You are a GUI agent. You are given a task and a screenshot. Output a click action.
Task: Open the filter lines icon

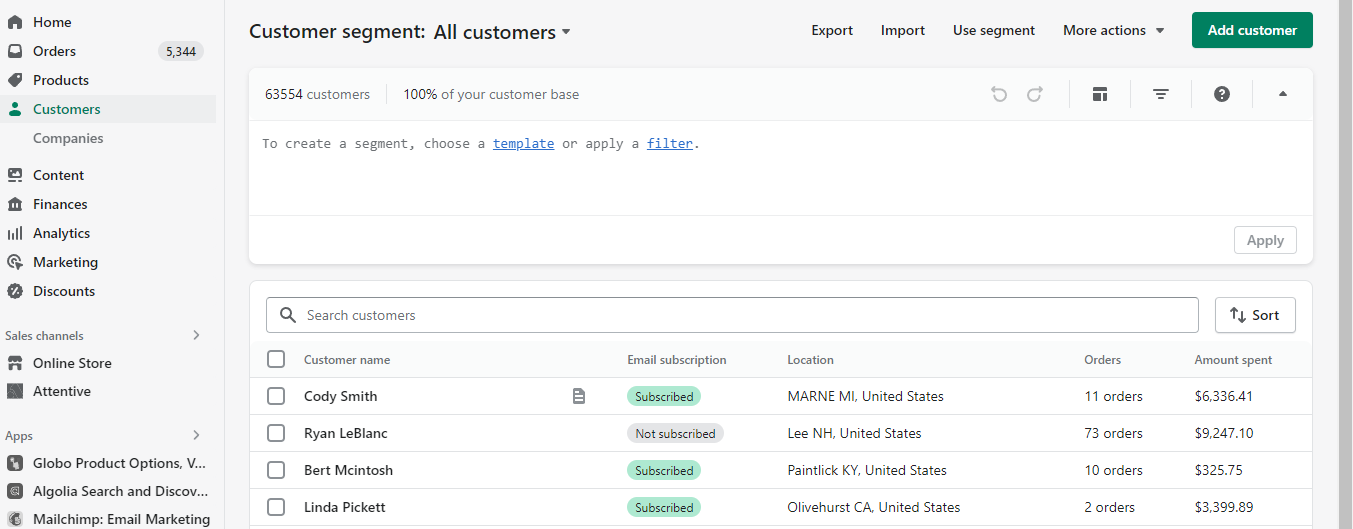1161,94
